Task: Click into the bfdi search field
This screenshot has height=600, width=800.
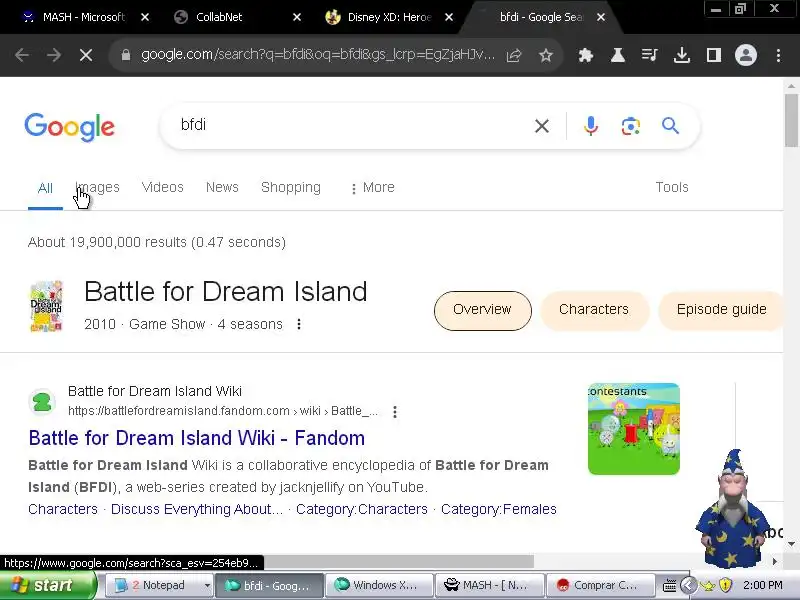Action: [x=347, y=125]
